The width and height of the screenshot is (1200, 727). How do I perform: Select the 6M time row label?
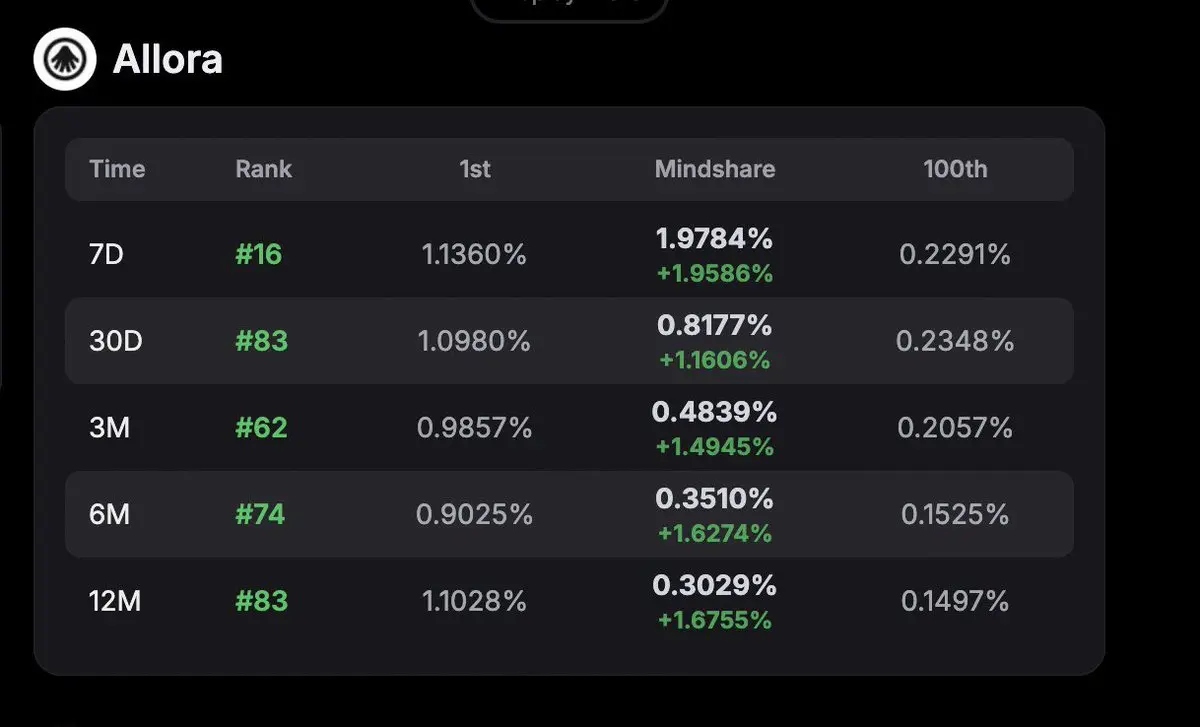click(x=110, y=514)
